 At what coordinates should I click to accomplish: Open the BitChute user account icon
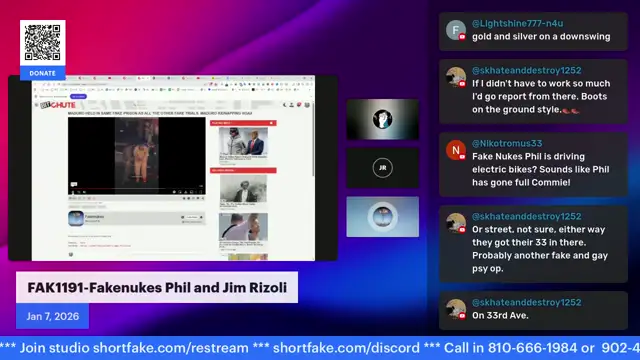pyautogui.click(x=292, y=105)
